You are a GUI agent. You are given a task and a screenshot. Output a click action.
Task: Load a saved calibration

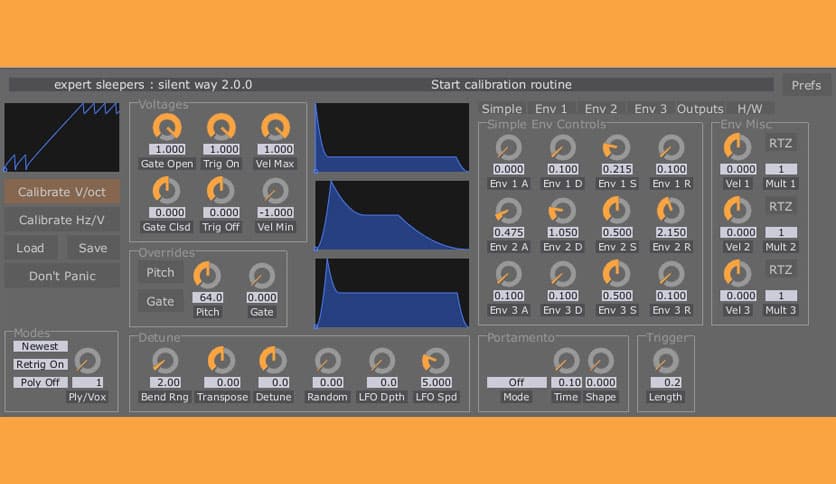(30, 248)
